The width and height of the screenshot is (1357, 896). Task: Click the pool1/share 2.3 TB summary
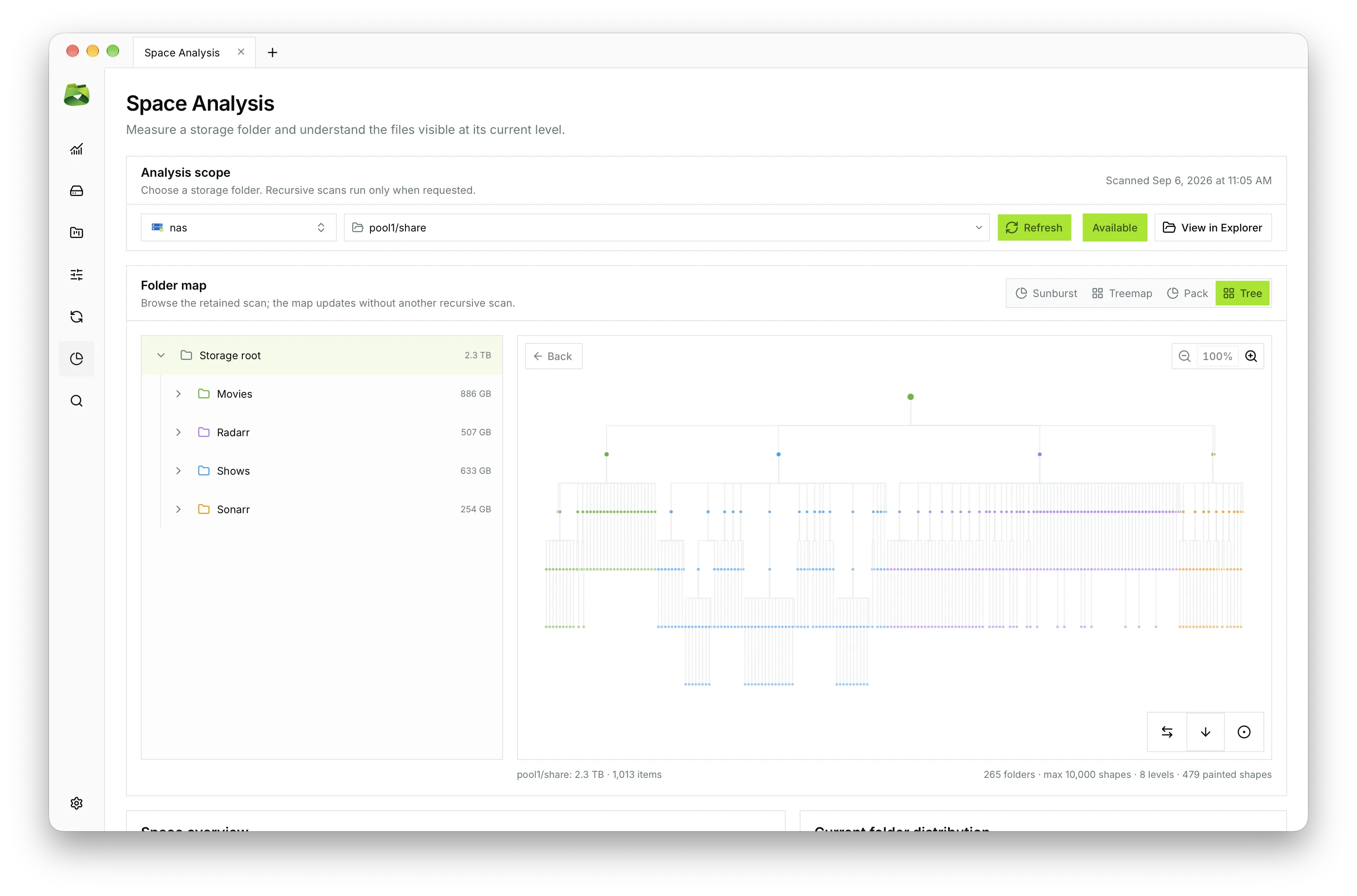tap(589, 775)
